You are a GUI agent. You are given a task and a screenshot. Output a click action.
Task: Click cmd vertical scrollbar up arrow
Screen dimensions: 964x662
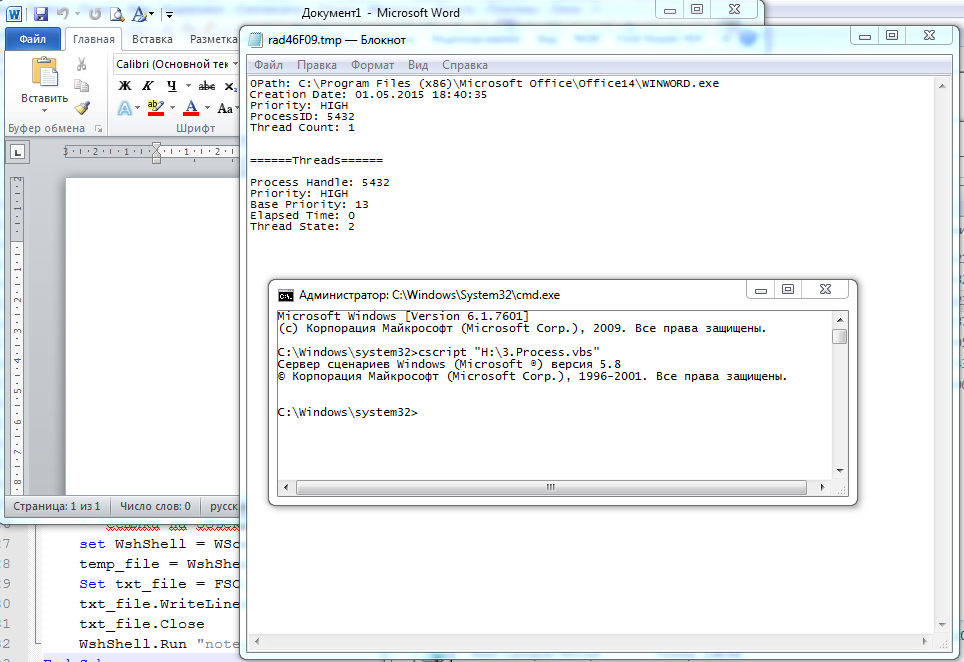[x=840, y=320]
